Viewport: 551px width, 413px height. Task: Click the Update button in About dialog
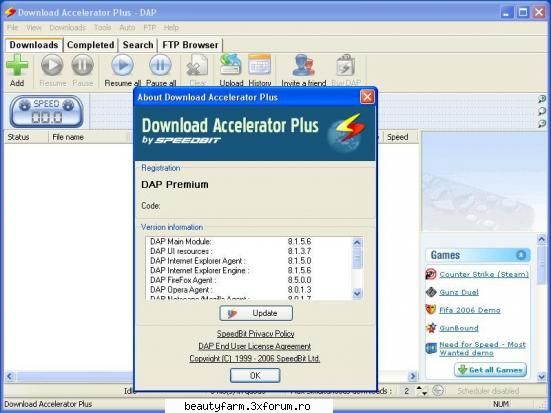click(256, 313)
